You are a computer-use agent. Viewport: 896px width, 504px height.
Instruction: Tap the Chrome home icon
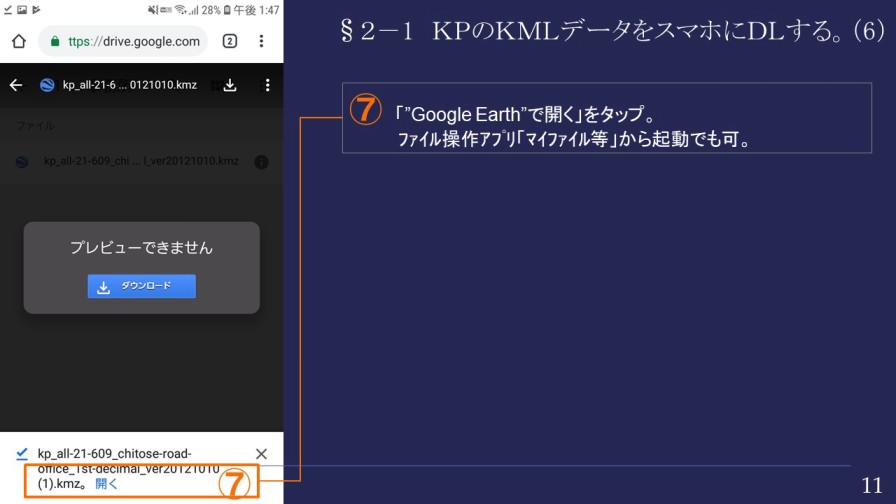(18, 42)
